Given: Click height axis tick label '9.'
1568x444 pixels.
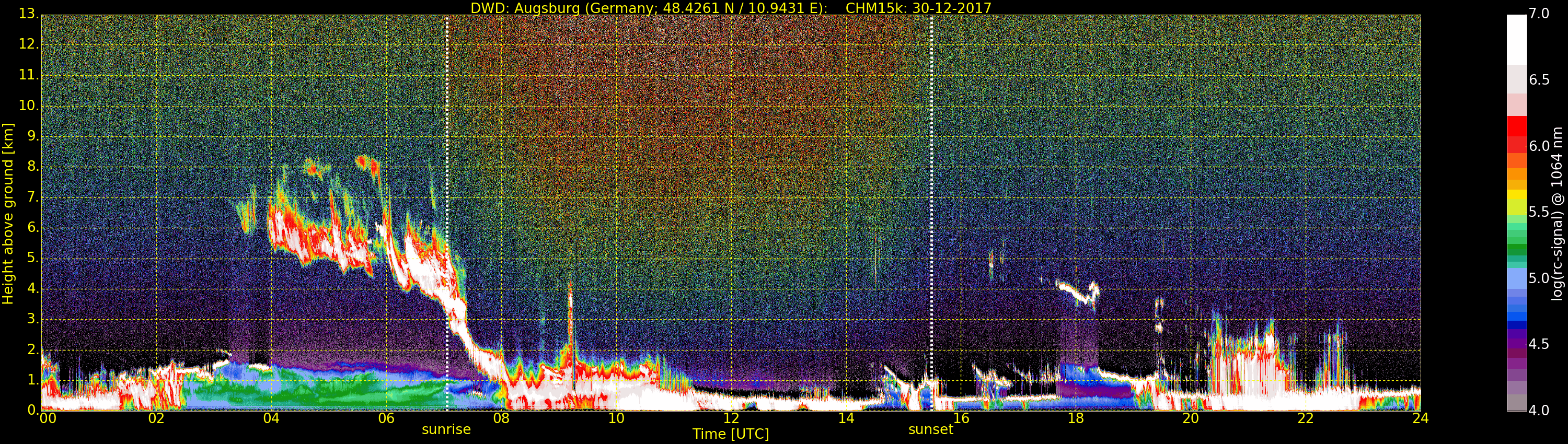Looking at the screenshot, I should 33,136.
